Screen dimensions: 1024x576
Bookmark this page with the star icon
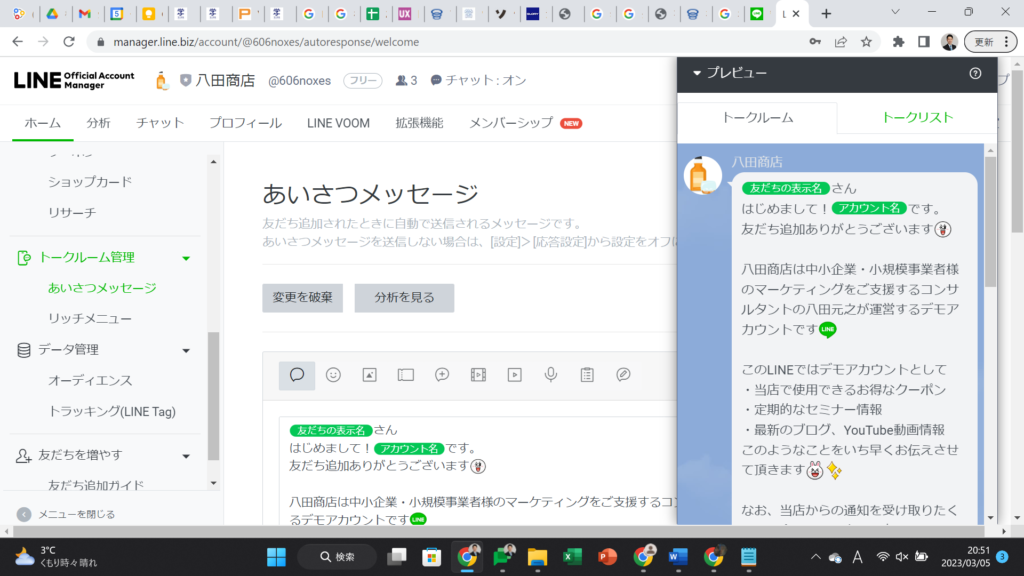866,42
